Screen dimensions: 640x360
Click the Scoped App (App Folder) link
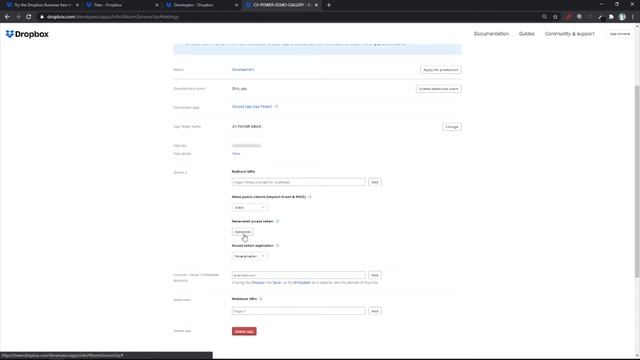[x=252, y=107]
